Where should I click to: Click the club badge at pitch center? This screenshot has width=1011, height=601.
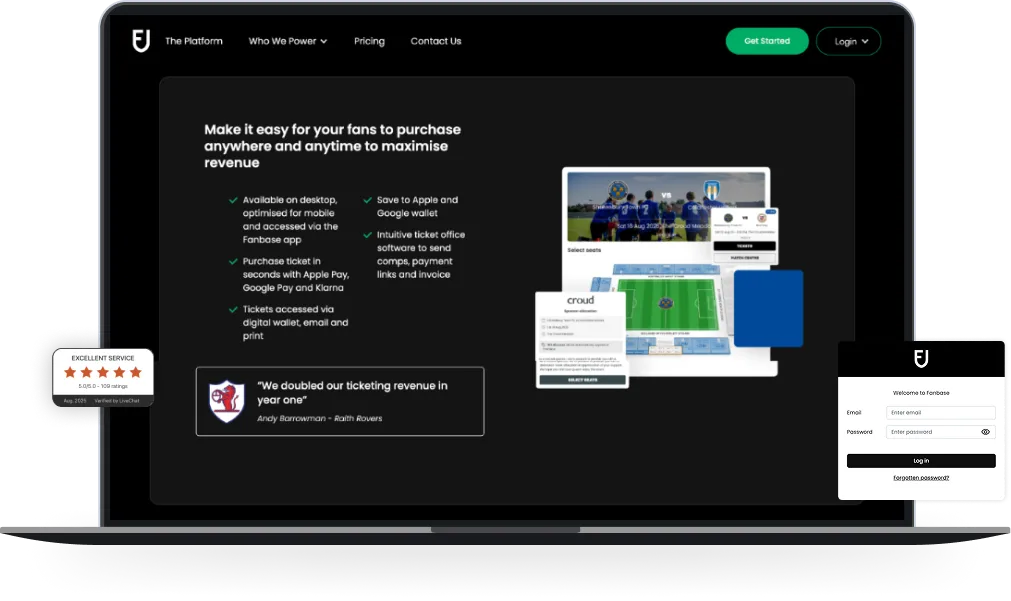click(663, 303)
